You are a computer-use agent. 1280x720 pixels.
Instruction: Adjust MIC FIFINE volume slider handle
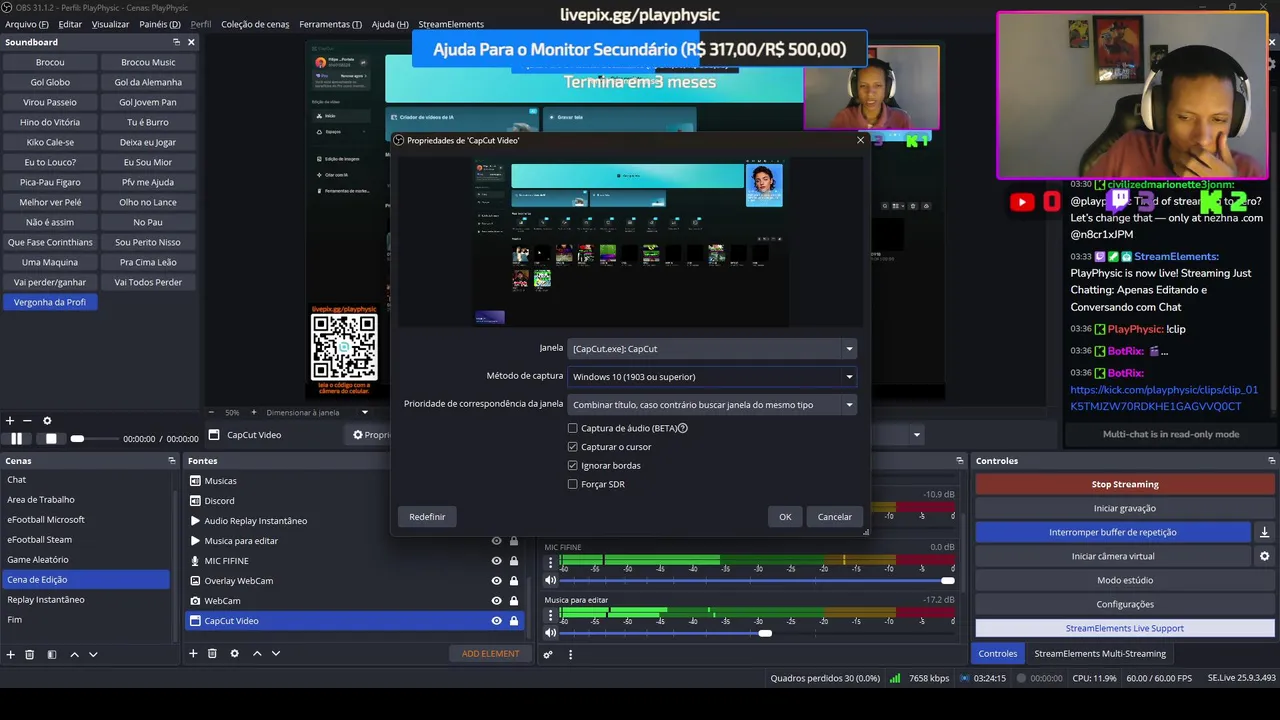948,580
